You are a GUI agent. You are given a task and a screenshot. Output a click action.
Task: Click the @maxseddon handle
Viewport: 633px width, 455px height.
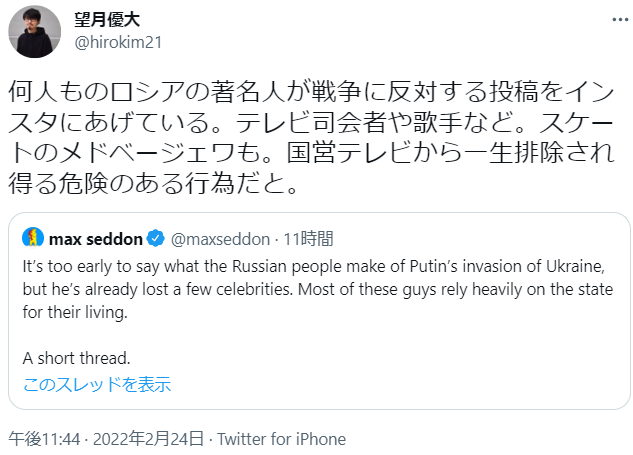[x=216, y=239]
